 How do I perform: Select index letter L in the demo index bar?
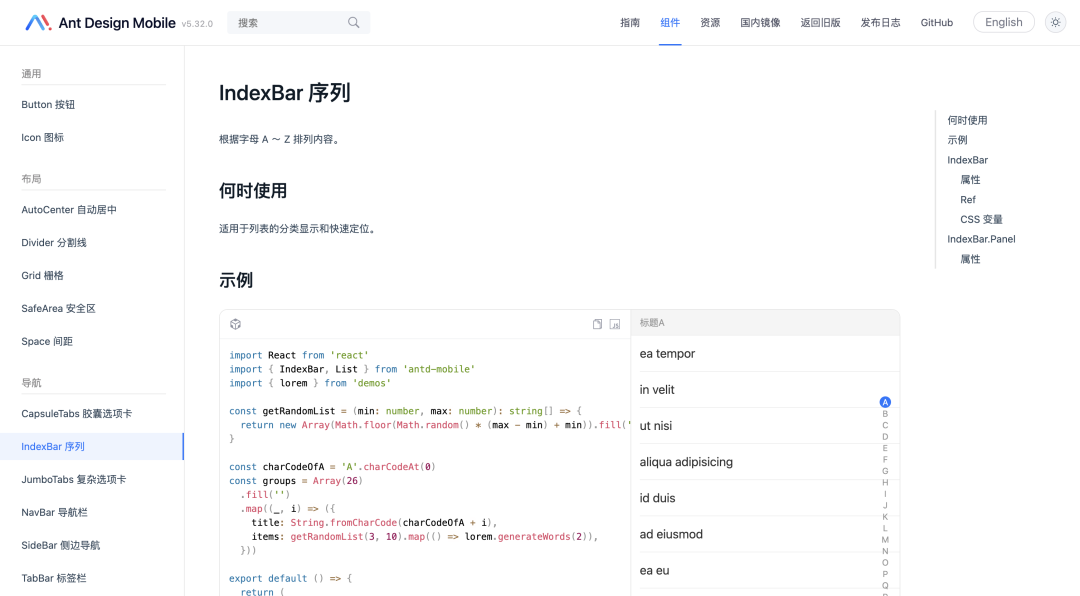click(x=885, y=528)
